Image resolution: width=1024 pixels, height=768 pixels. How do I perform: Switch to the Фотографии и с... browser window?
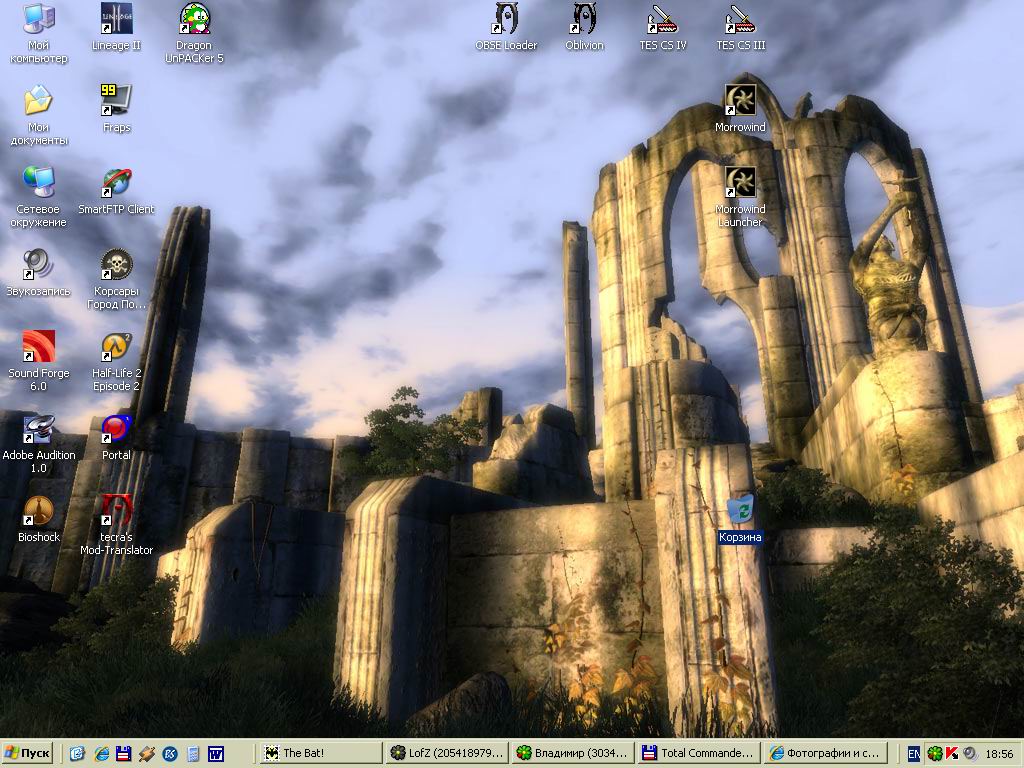click(x=824, y=753)
